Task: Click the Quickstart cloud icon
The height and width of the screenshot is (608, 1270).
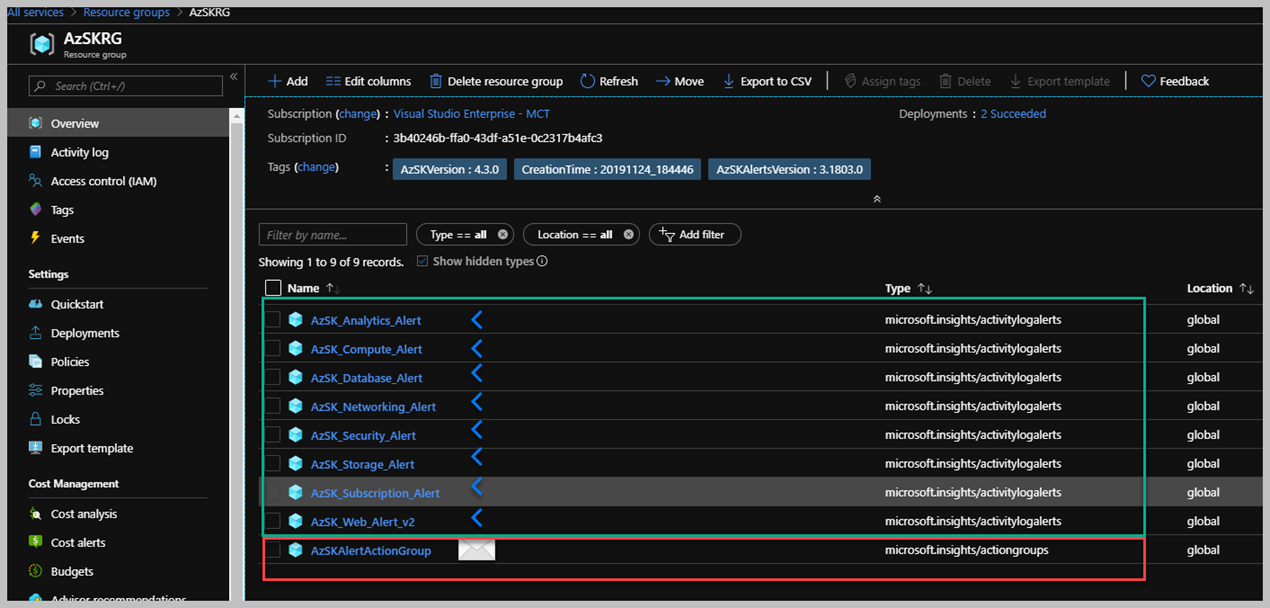Action: pos(36,304)
